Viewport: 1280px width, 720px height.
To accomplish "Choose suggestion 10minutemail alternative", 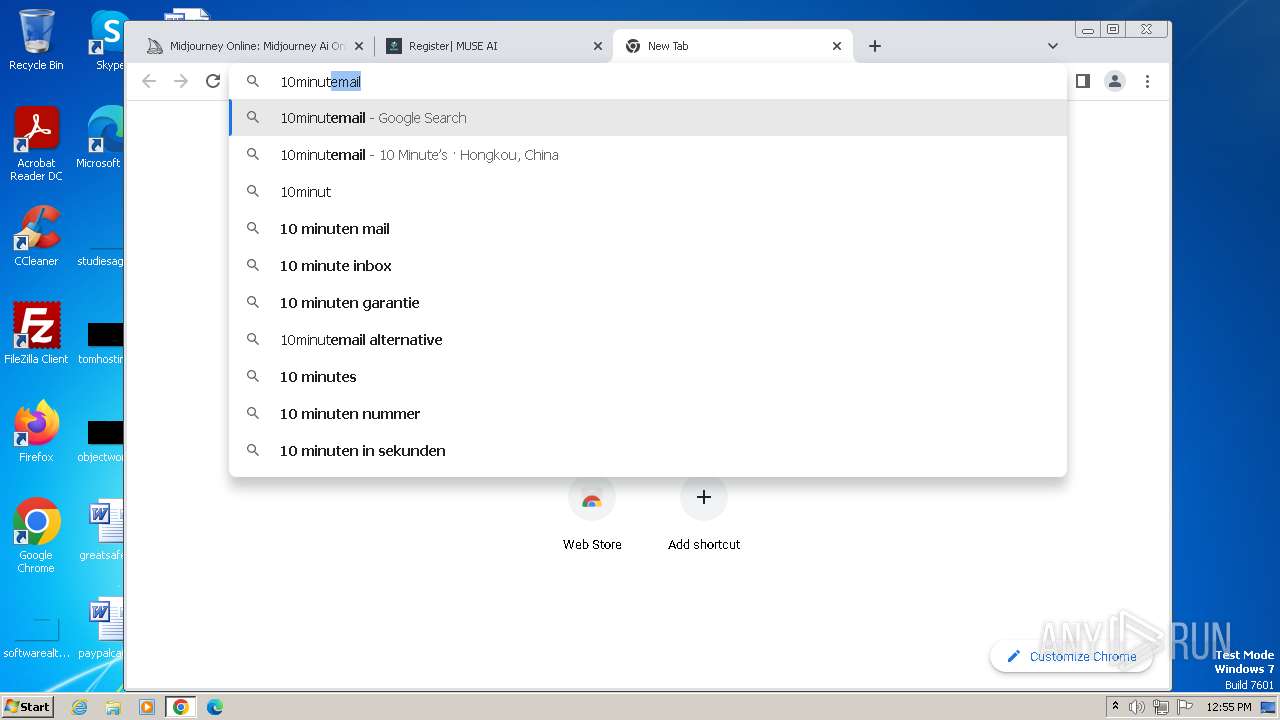I will pyautogui.click(x=648, y=340).
